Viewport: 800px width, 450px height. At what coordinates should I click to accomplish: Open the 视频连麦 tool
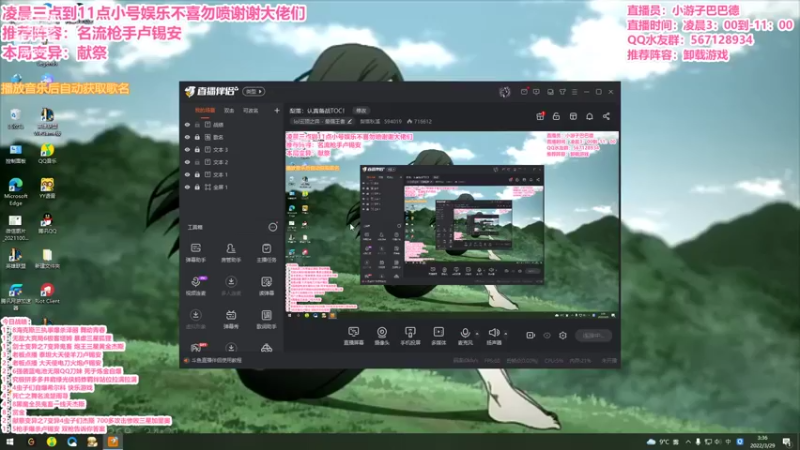click(x=195, y=286)
